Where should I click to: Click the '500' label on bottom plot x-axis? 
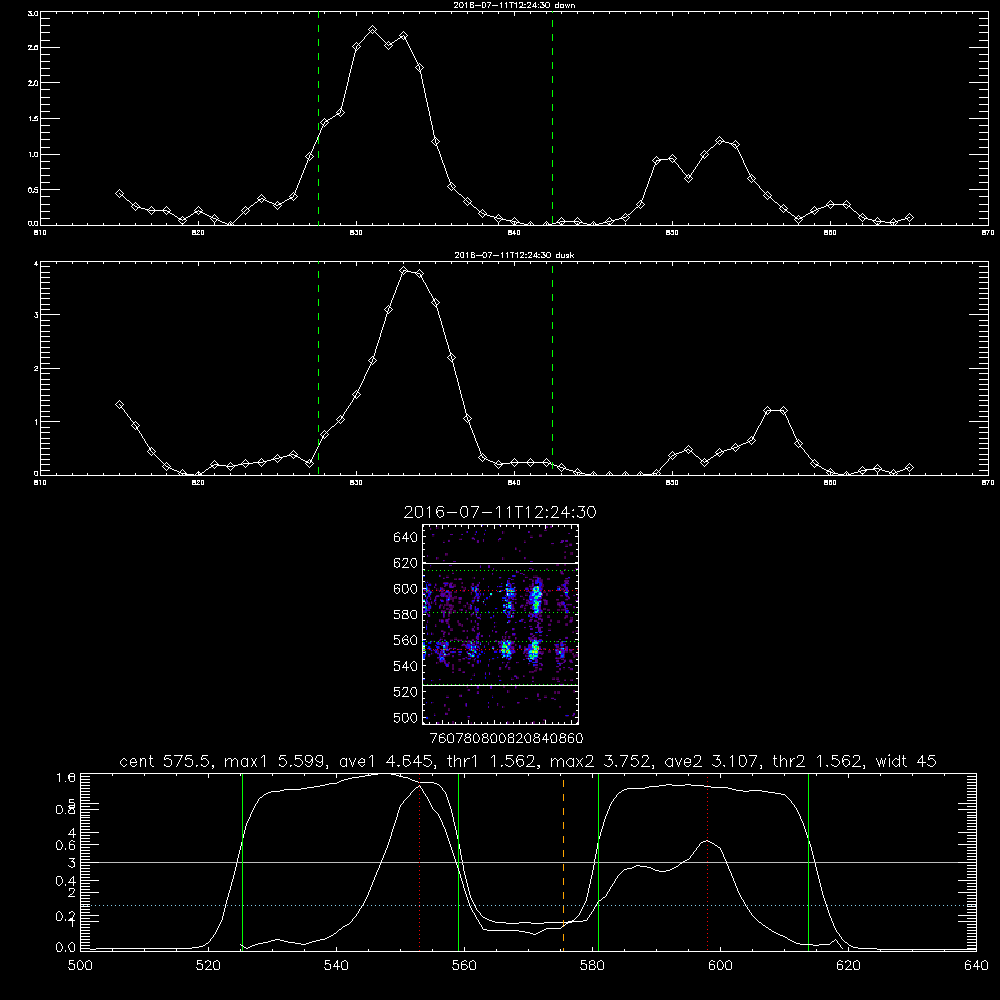pyautogui.click(x=80, y=966)
